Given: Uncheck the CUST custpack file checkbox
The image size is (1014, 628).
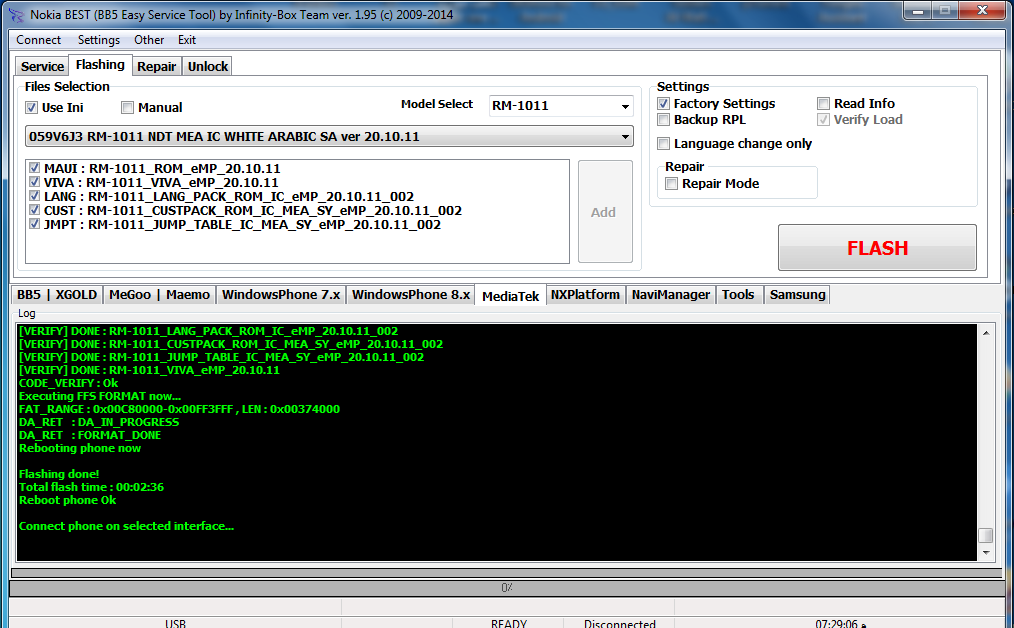Looking at the screenshot, I should pos(34,210).
